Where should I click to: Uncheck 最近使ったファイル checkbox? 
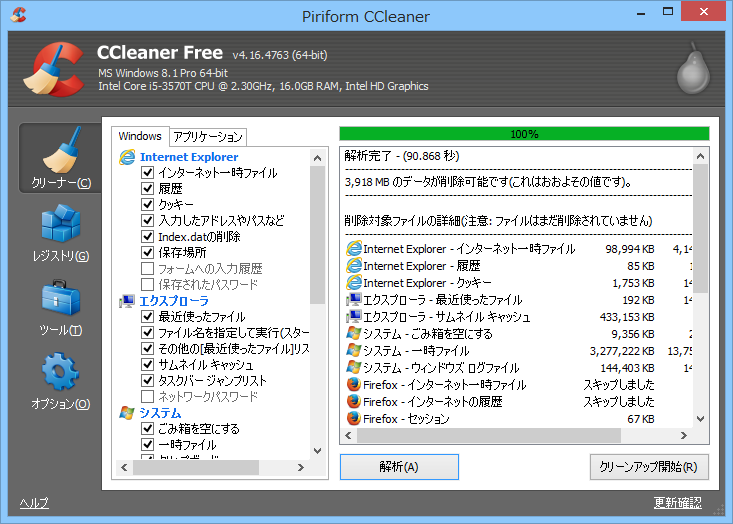[x=148, y=316]
